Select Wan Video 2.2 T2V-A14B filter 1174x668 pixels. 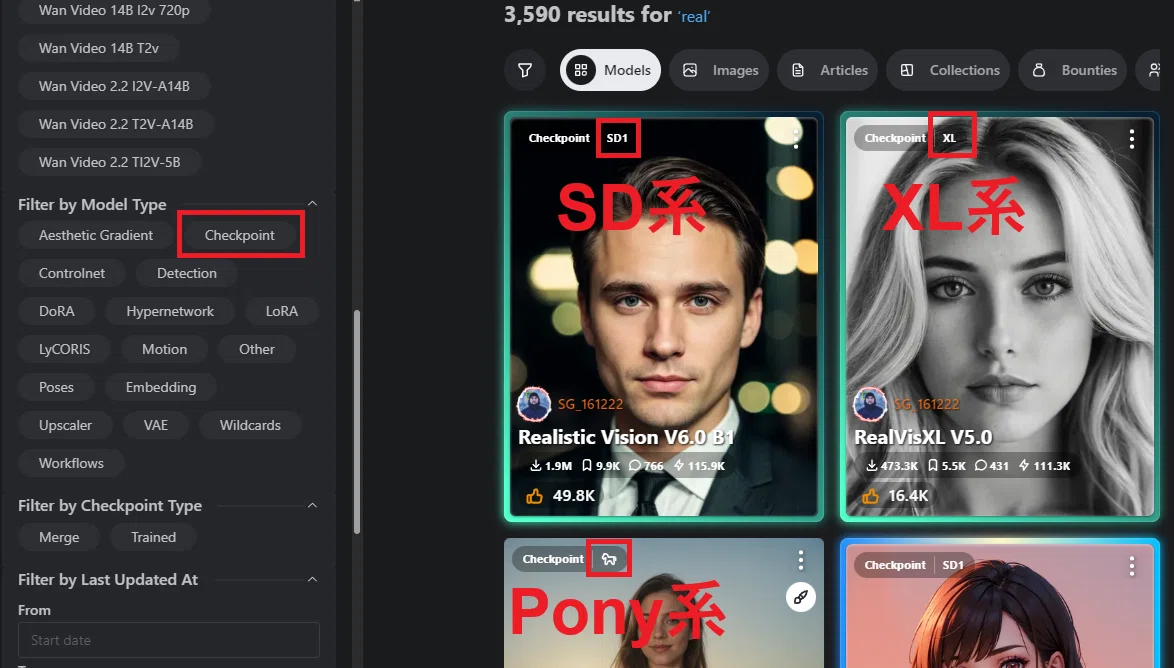pos(116,124)
